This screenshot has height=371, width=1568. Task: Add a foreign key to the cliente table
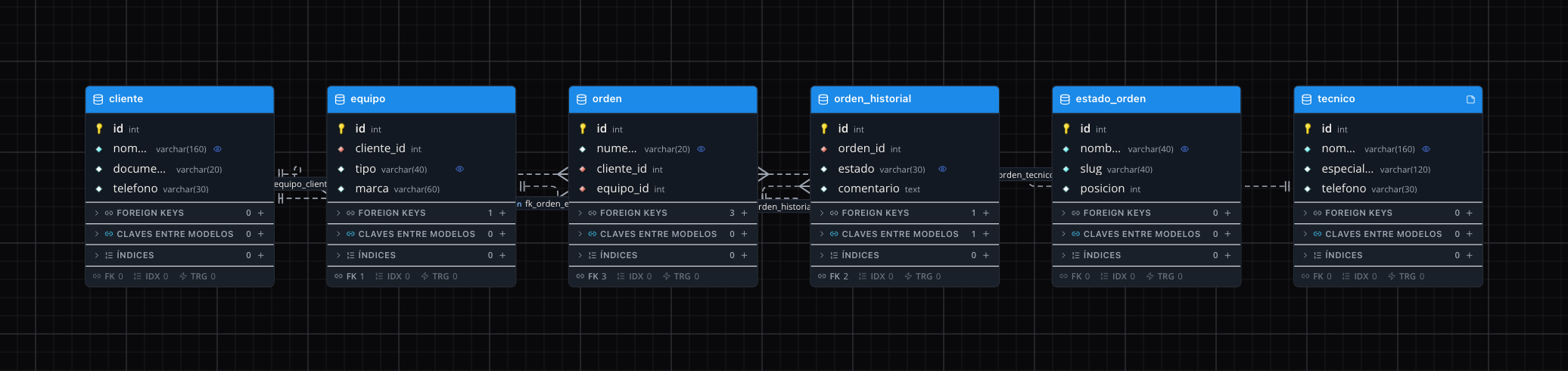tap(261, 214)
